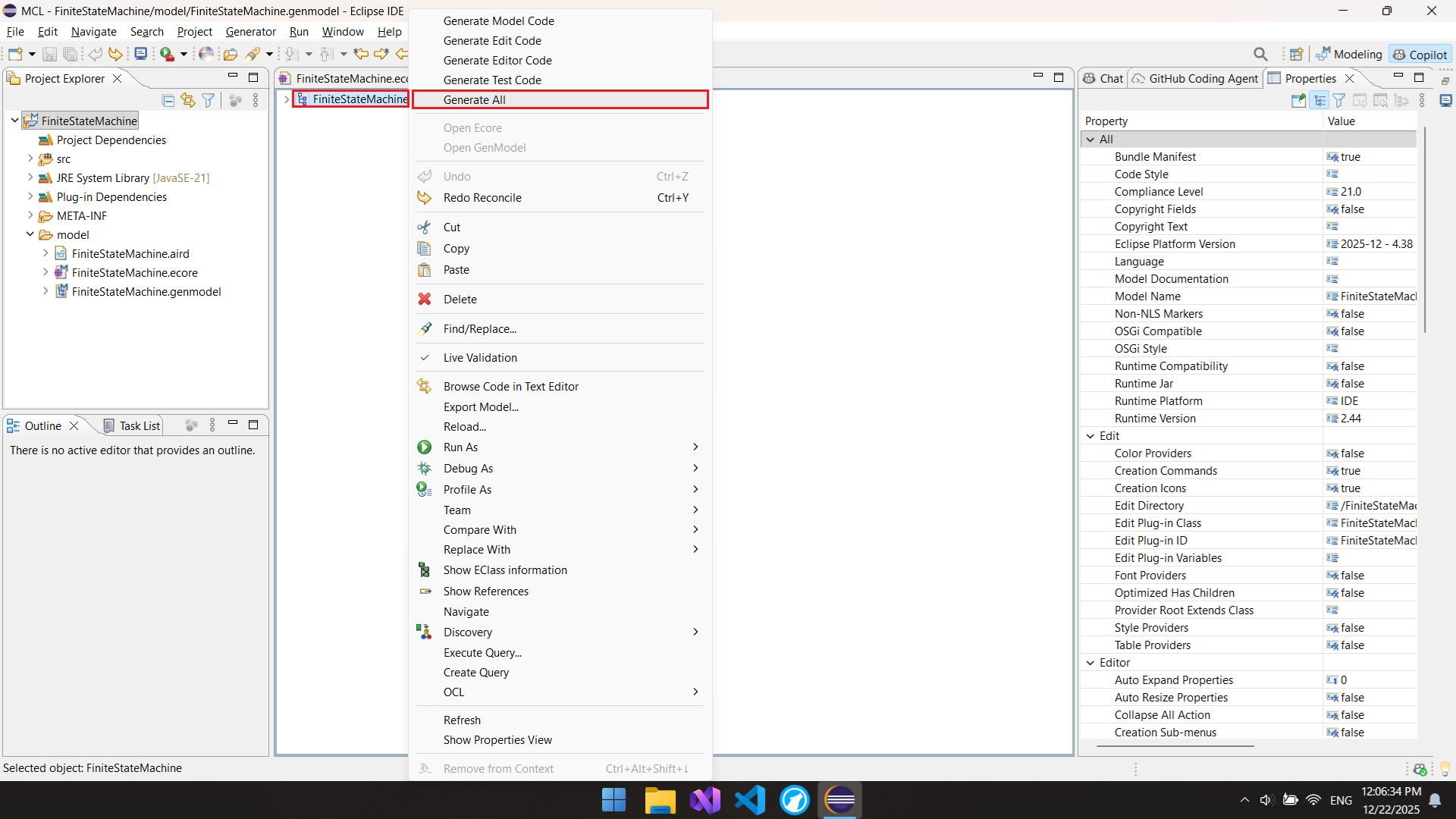
Task: Pin the Properties view to selection
Action: click(x=1298, y=100)
